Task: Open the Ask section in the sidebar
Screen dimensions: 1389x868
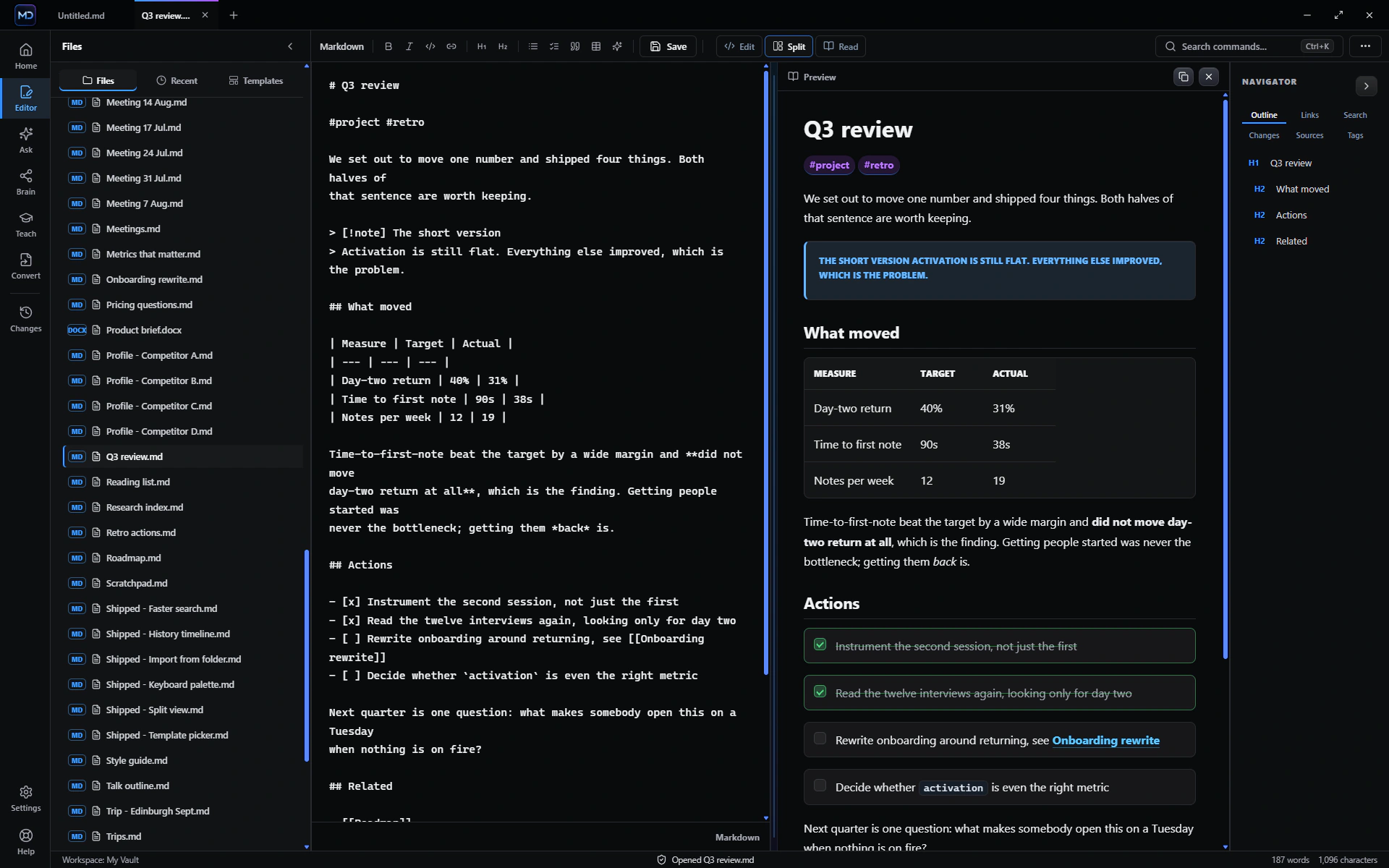Action: [x=26, y=140]
